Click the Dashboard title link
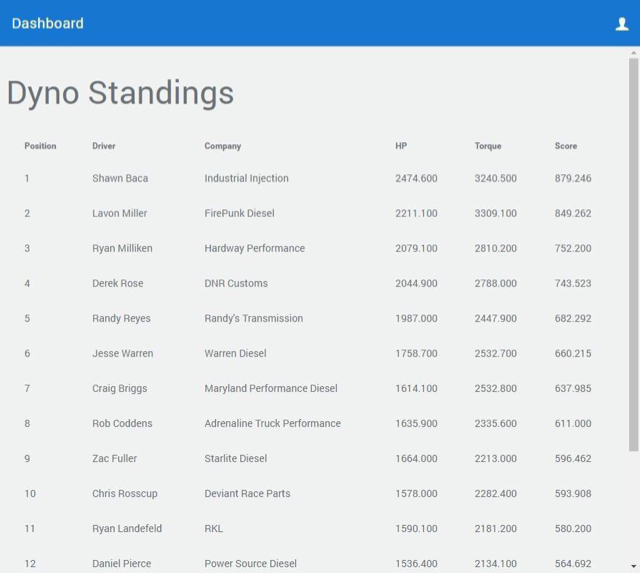Viewport: 640px width, 573px height. click(48, 23)
